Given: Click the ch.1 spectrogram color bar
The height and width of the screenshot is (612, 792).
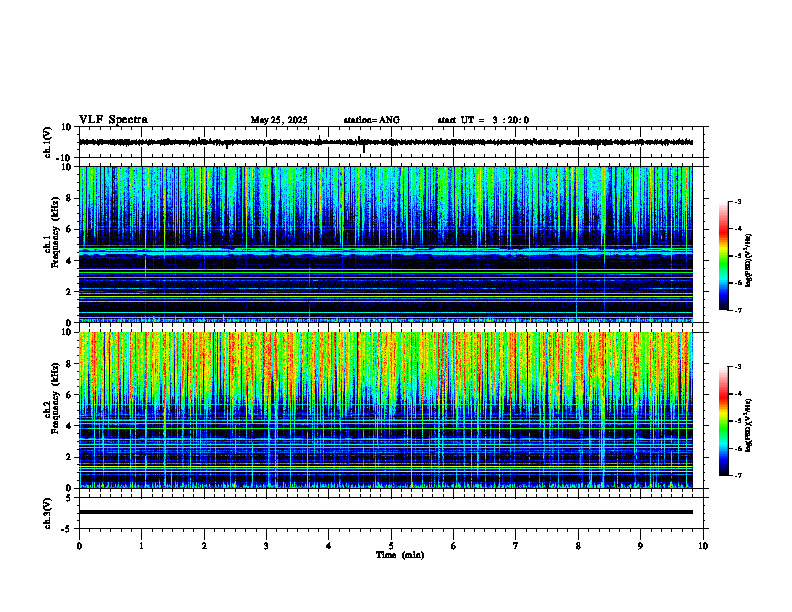Looking at the screenshot, I should [723, 256].
